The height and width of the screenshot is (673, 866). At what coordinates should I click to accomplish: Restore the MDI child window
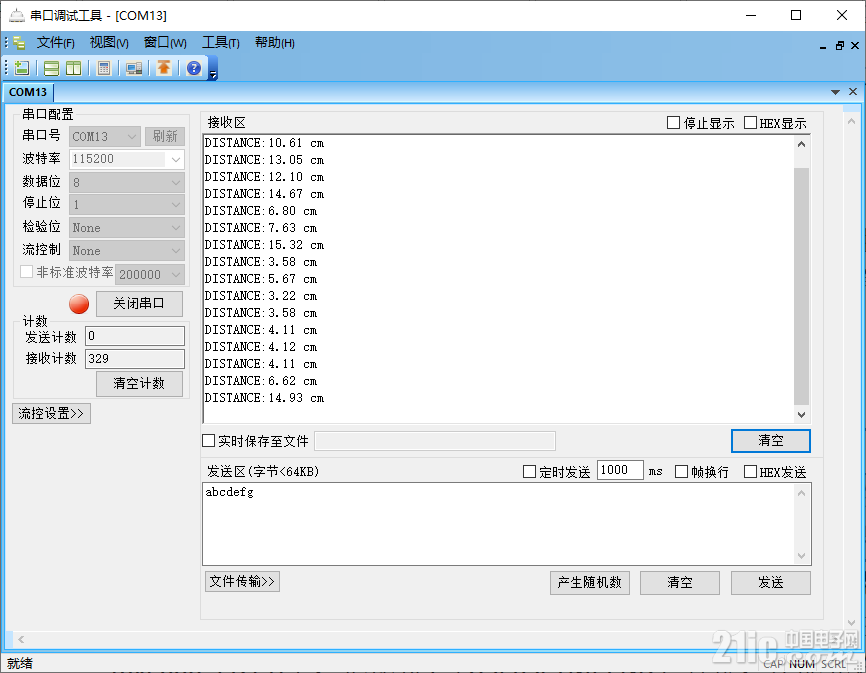pos(839,46)
